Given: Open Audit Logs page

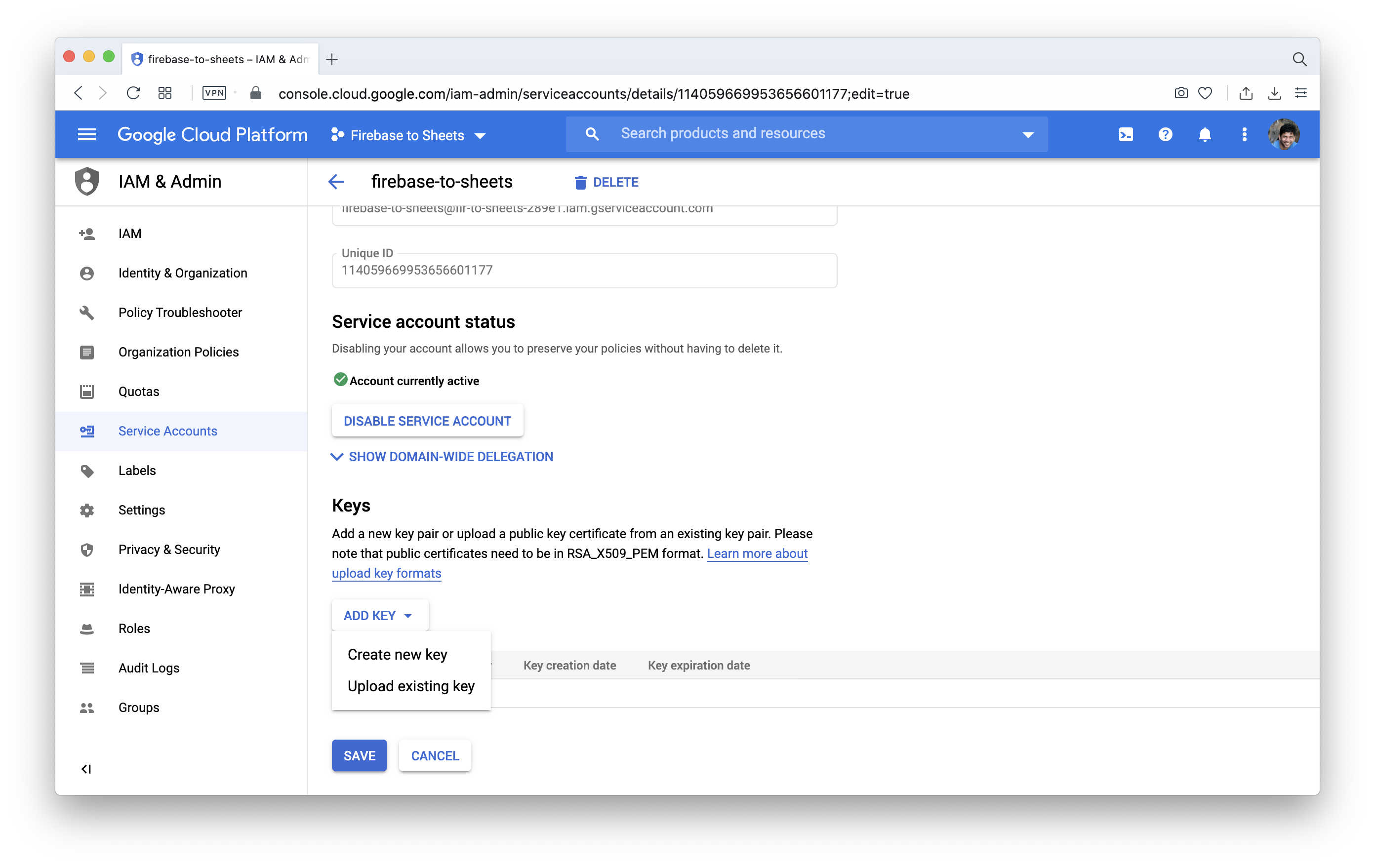Looking at the screenshot, I should tap(149, 668).
